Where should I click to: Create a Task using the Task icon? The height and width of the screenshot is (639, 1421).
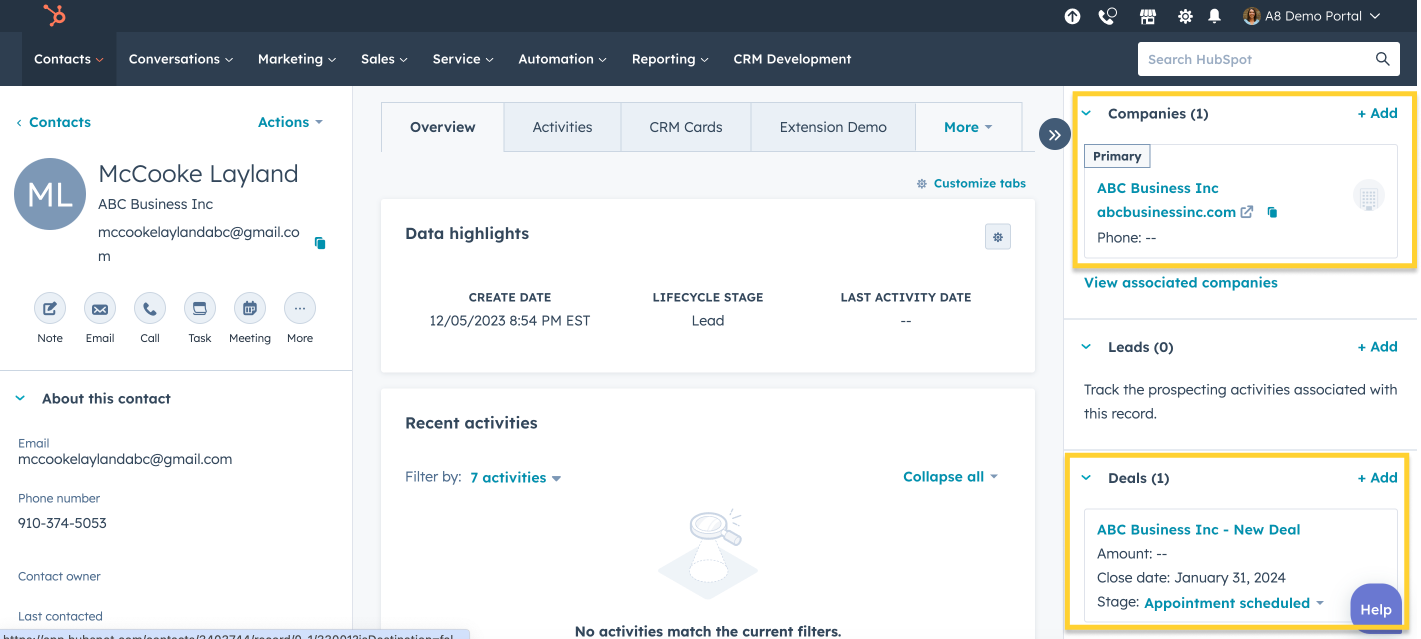tap(199, 308)
